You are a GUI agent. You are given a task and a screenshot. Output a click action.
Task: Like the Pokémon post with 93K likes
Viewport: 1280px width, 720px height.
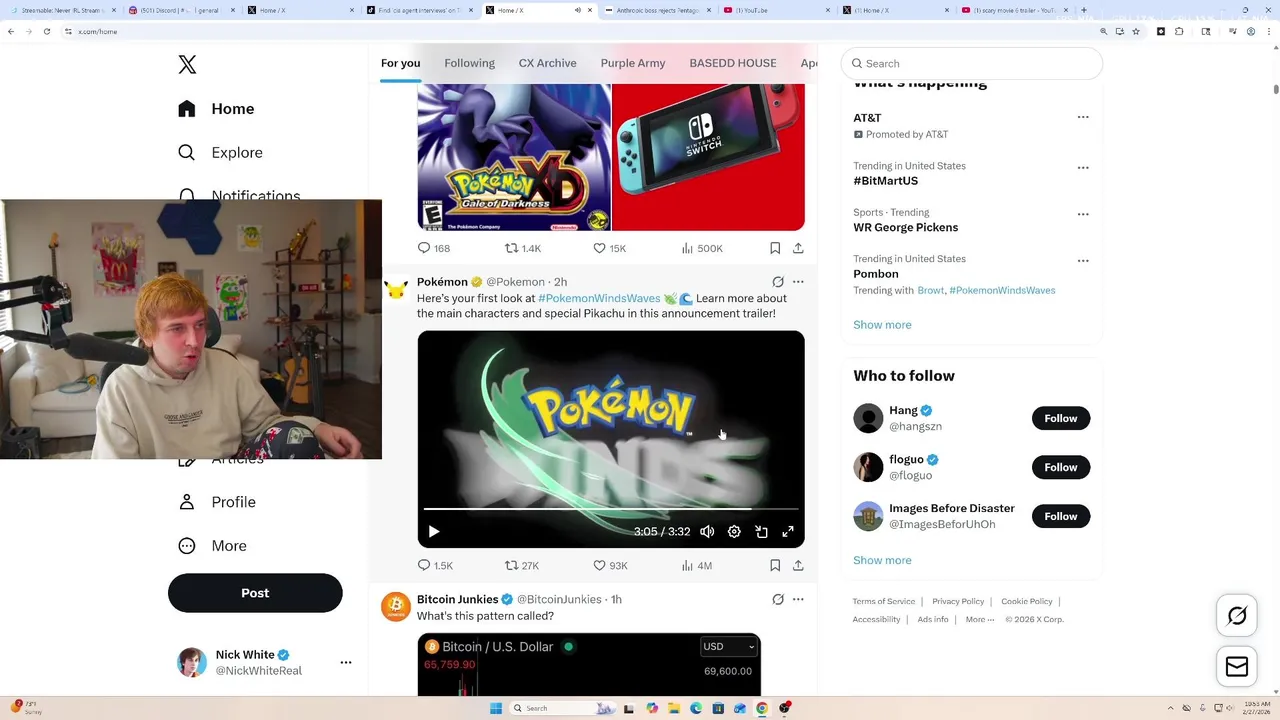tap(610, 565)
